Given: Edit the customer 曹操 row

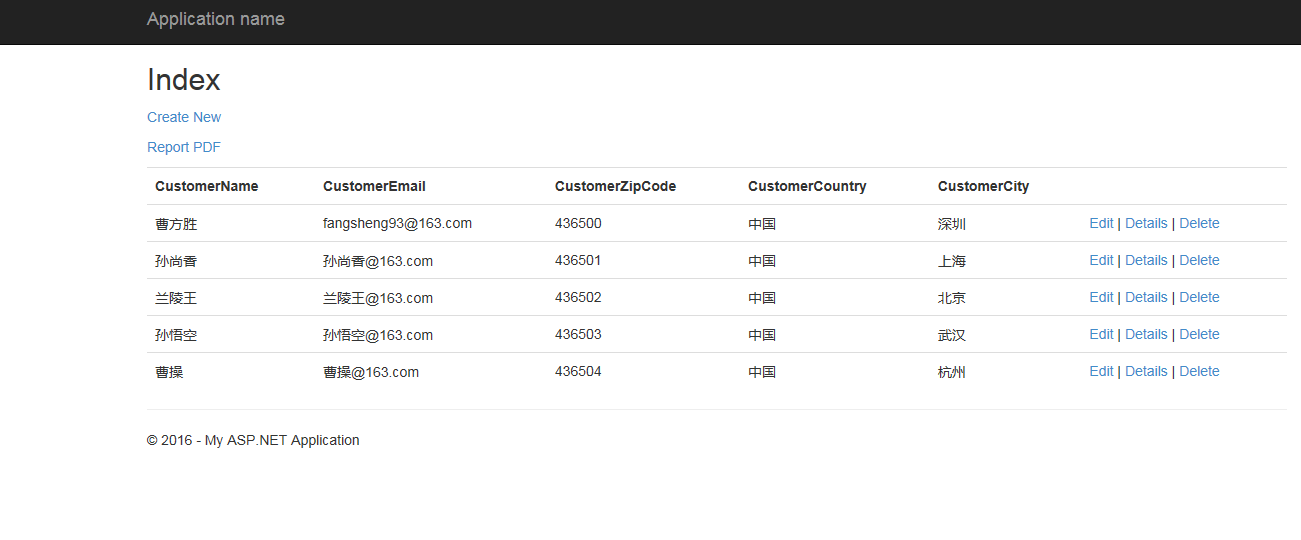Looking at the screenshot, I should [1101, 371].
